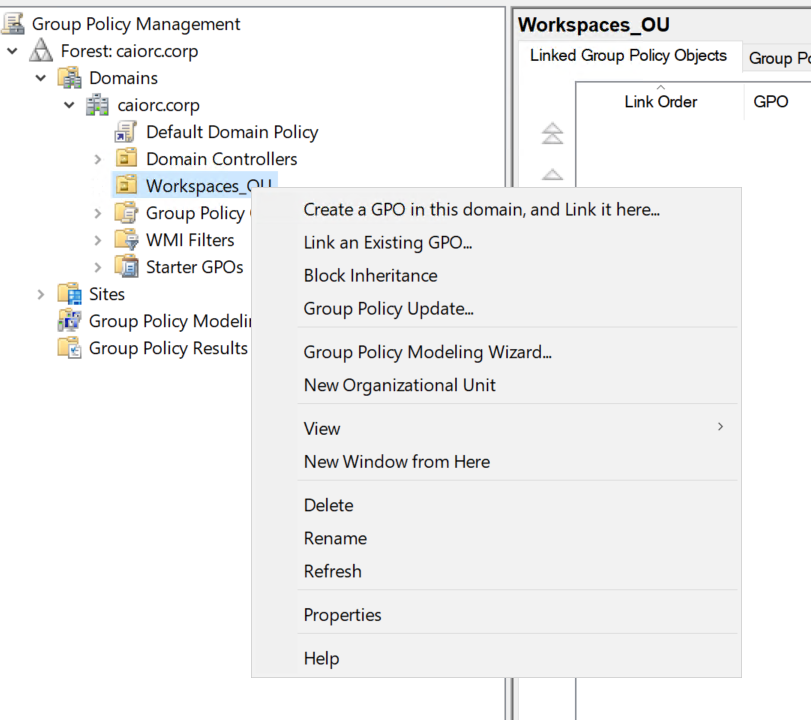Click the Forest caiorc.corp triangle icon
This screenshot has height=720, width=811.
41,51
